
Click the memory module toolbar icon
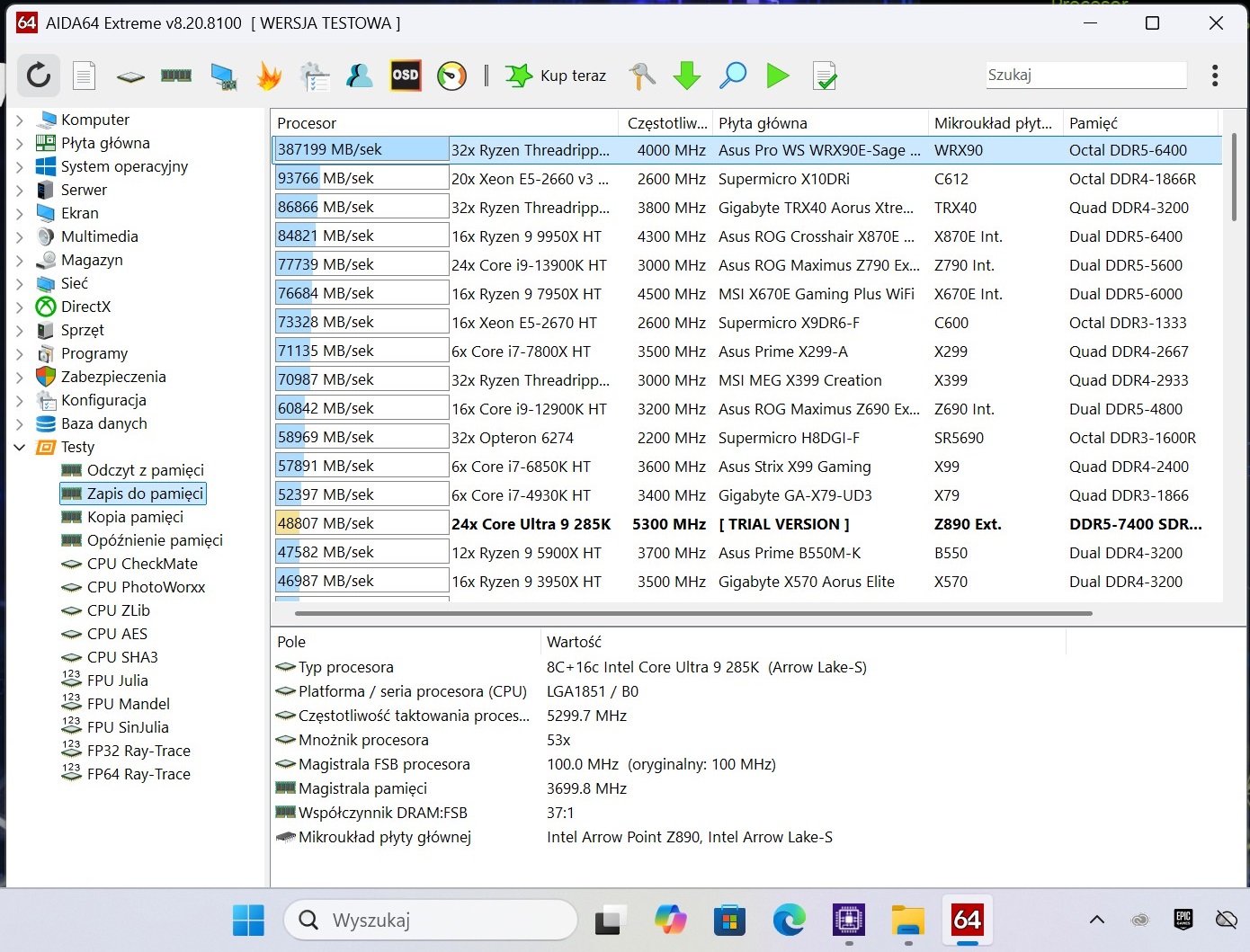tap(176, 76)
